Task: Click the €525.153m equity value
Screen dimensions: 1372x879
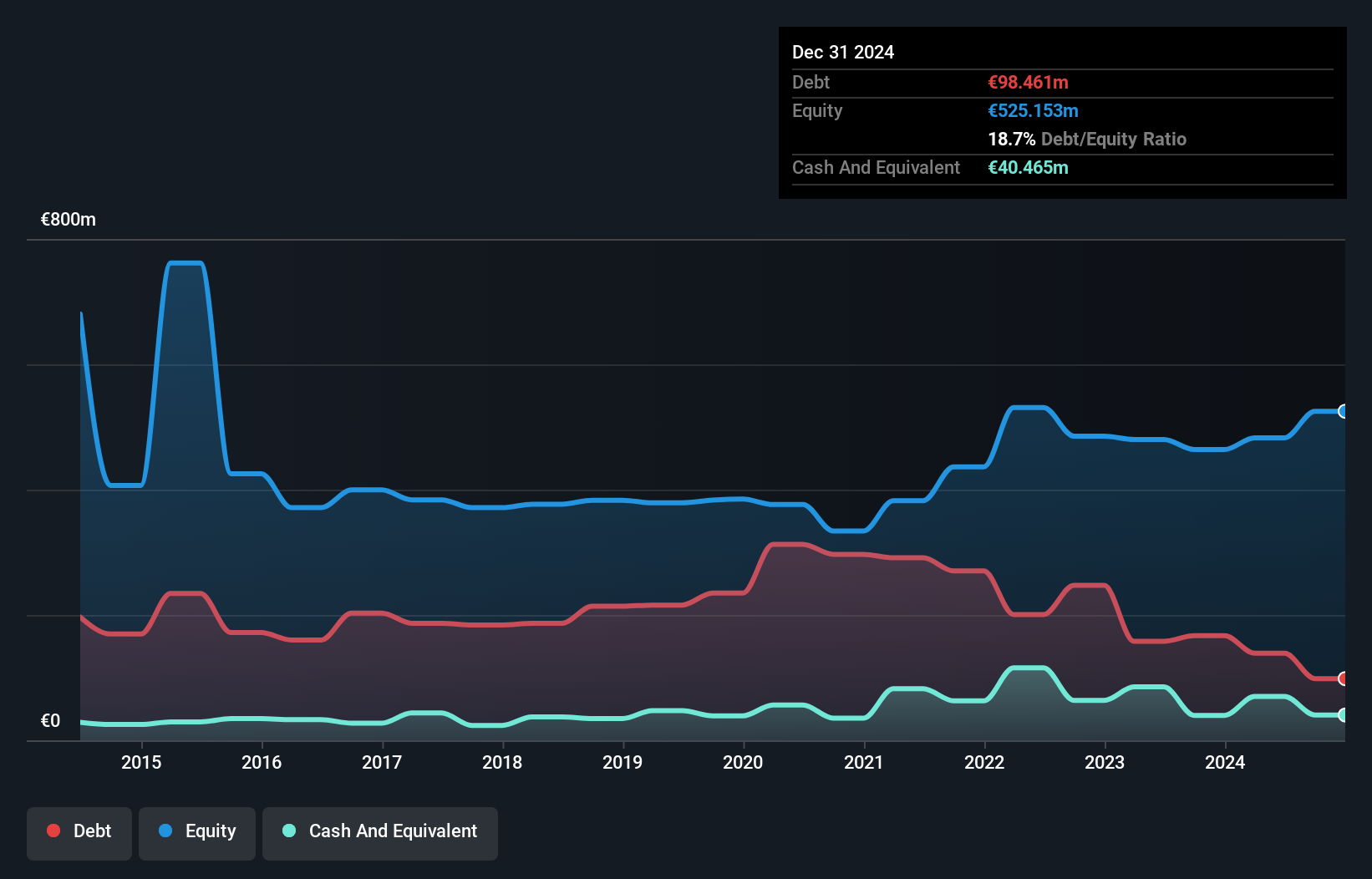Action: point(1034,110)
